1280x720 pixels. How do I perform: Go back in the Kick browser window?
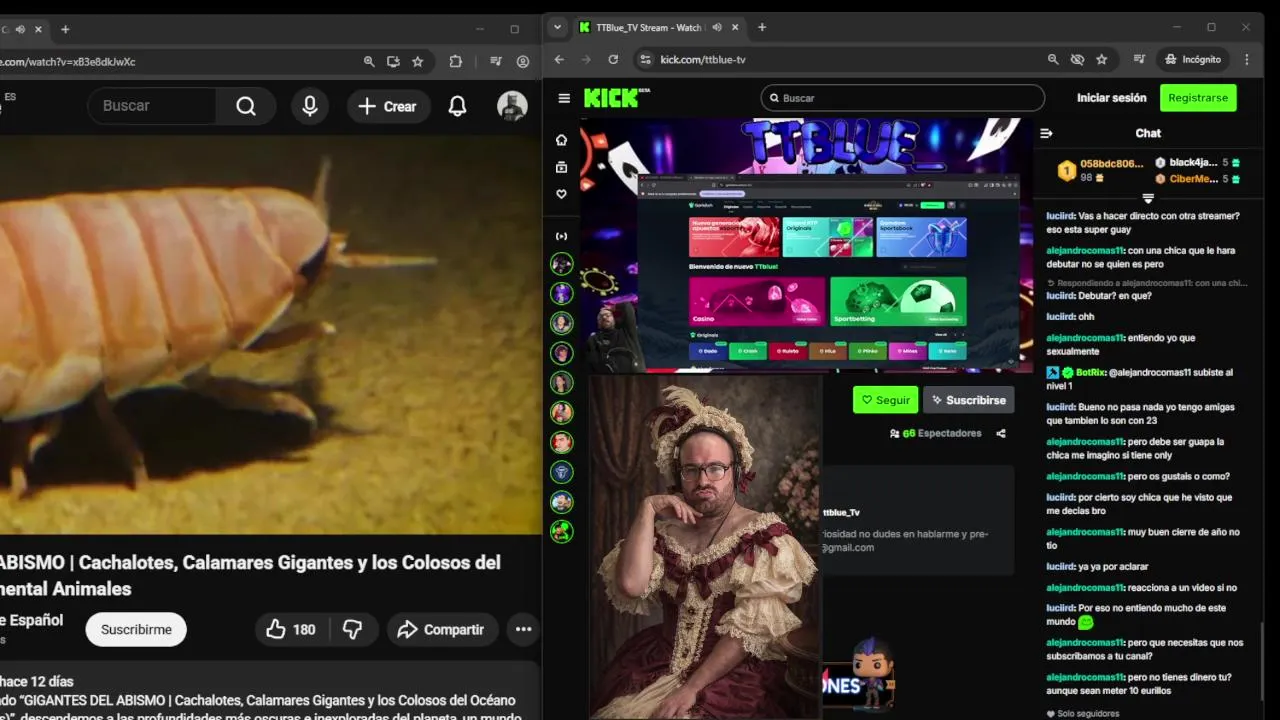tap(559, 59)
